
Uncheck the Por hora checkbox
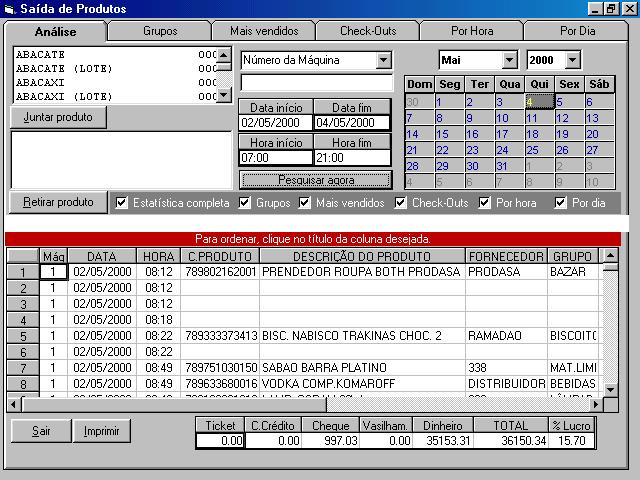point(485,203)
